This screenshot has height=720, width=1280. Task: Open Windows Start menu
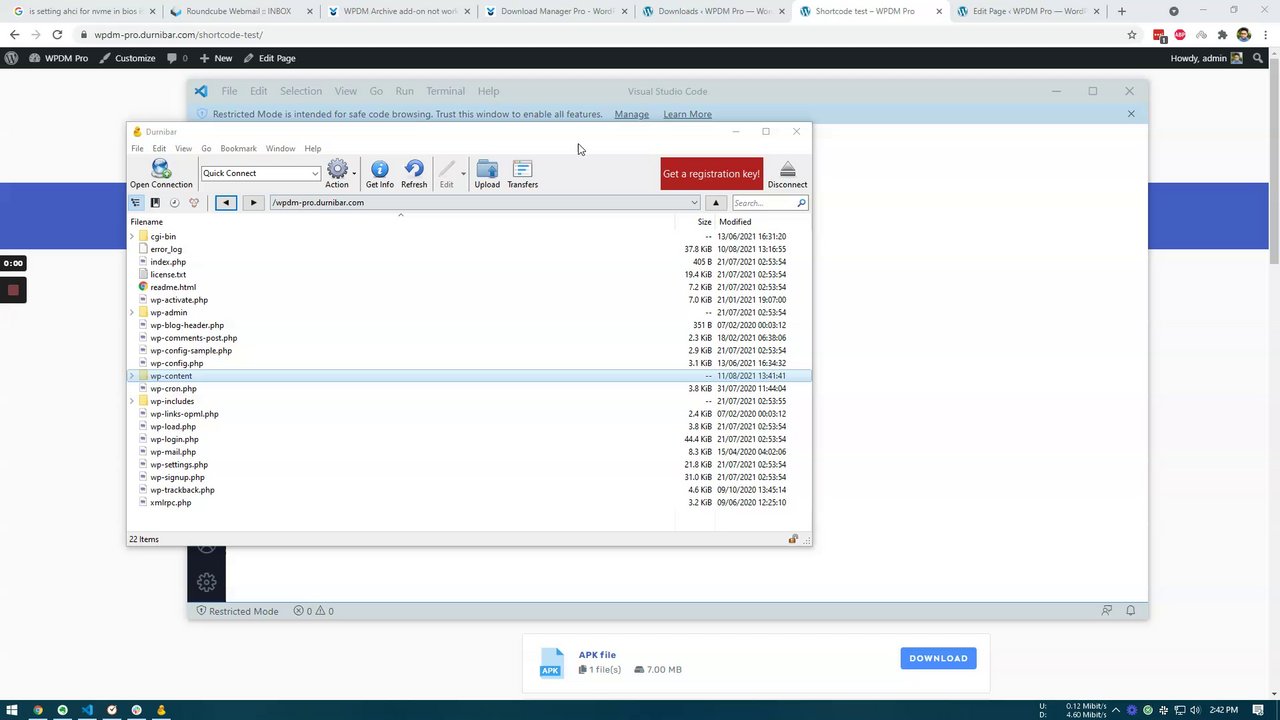(x=12, y=710)
